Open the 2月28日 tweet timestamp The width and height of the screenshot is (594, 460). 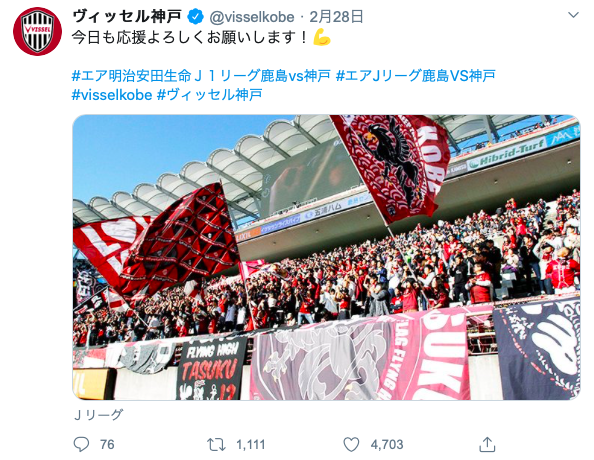[336, 17]
